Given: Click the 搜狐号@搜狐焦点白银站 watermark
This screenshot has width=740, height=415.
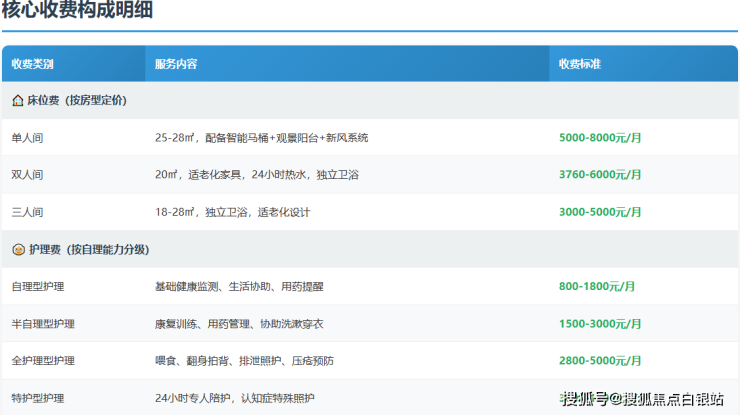Looking at the screenshot, I should point(642,399).
